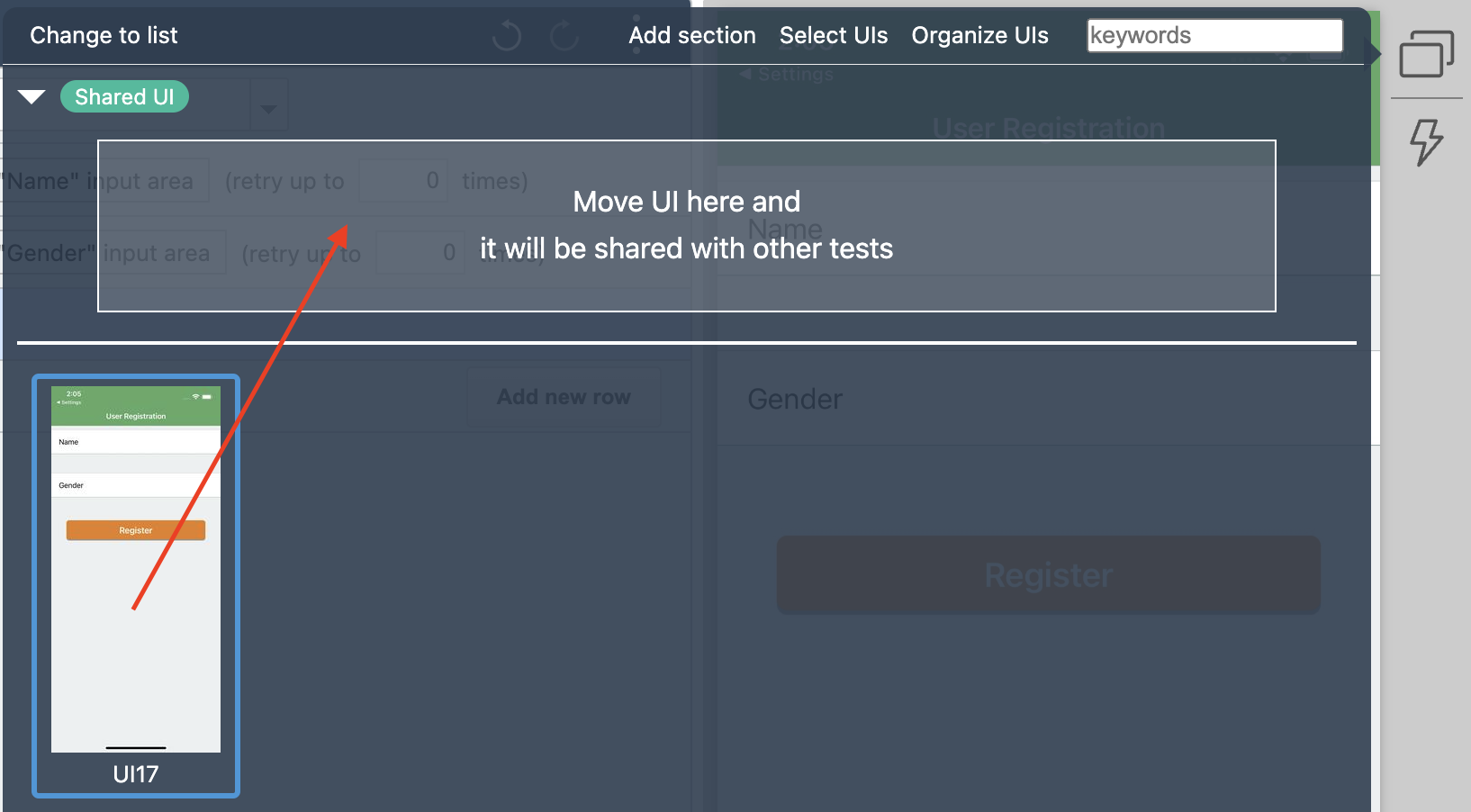Image resolution: width=1471 pixels, height=812 pixels.
Task: Click dimmed Add new row button
Action: (x=564, y=397)
